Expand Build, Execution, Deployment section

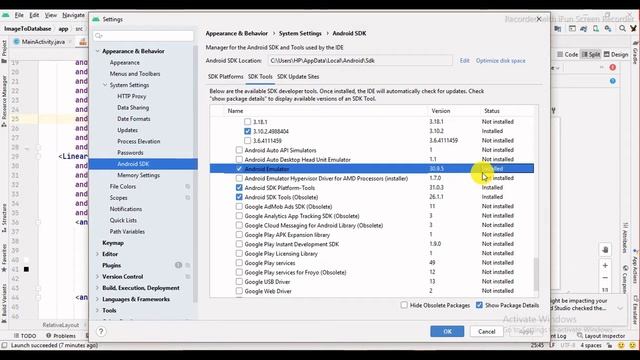(x=98, y=288)
